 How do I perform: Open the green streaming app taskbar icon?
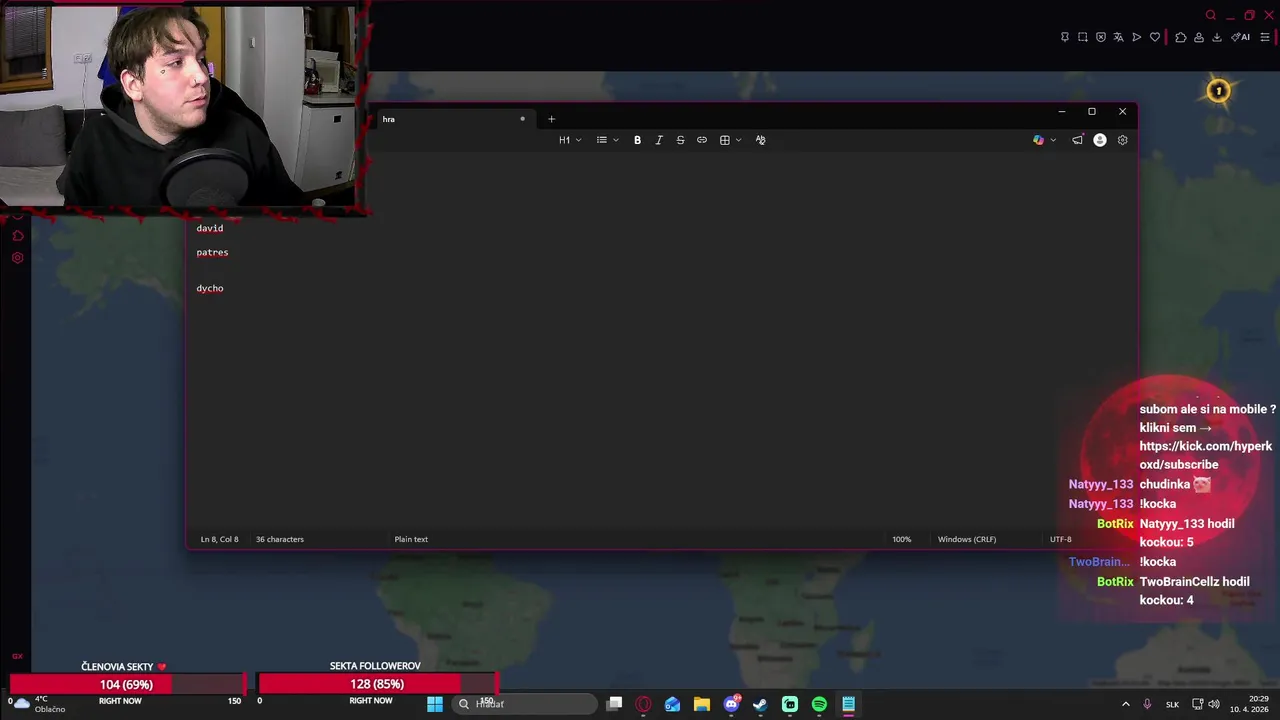point(790,704)
